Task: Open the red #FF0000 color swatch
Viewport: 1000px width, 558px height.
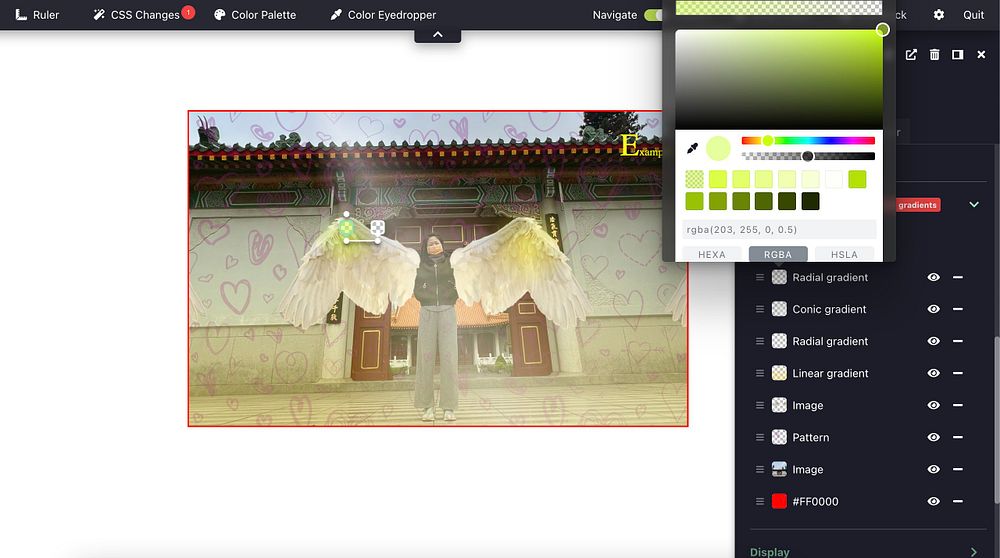Action: click(779, 501)
